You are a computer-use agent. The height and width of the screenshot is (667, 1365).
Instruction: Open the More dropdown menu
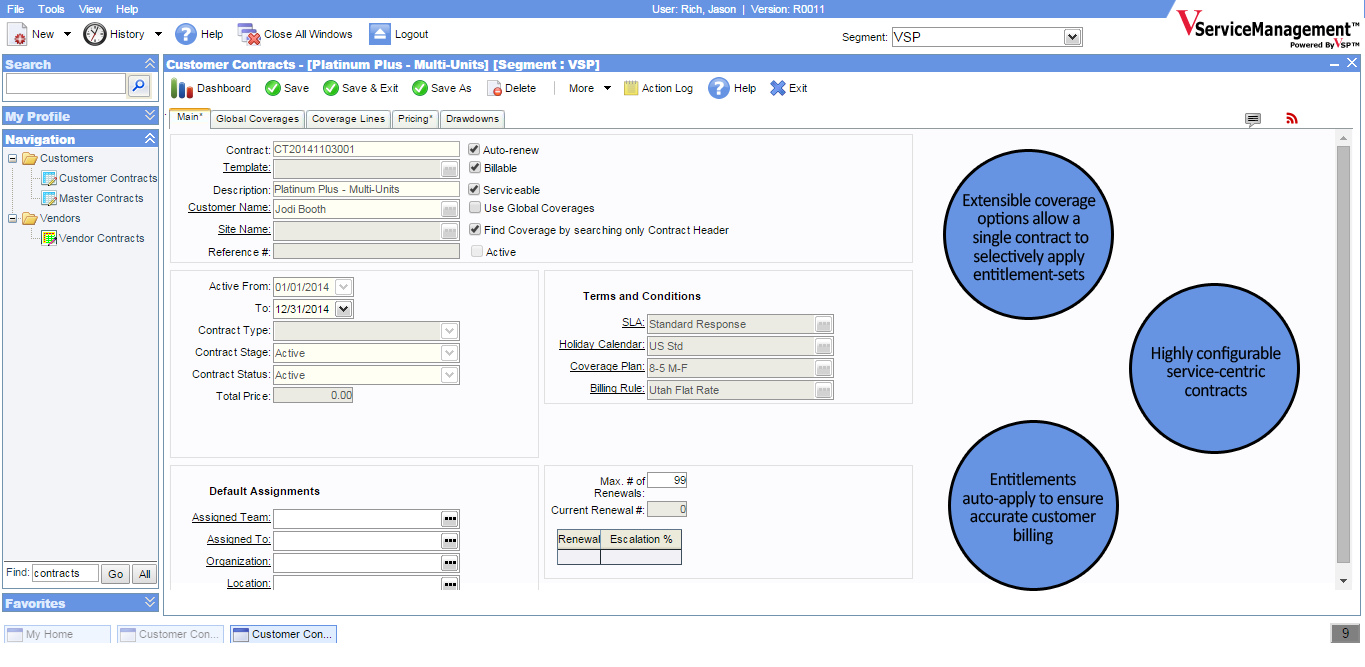[x=590, y=88]
